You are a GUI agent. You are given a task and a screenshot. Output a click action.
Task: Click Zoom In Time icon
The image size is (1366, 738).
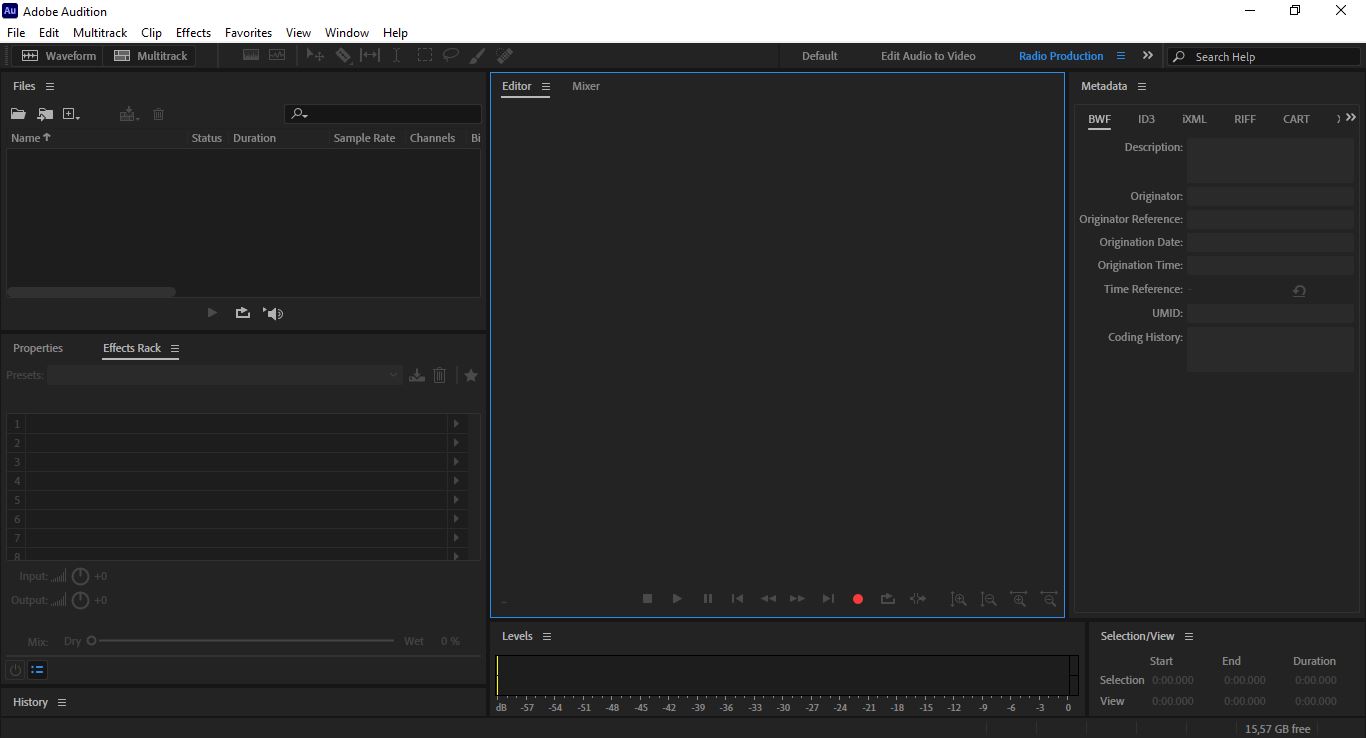point(1018,599)
